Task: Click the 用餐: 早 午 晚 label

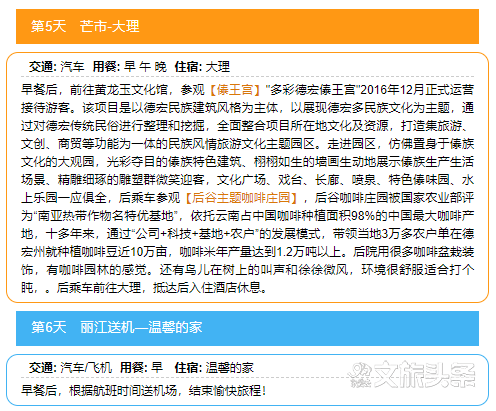Action: (129, 67)
